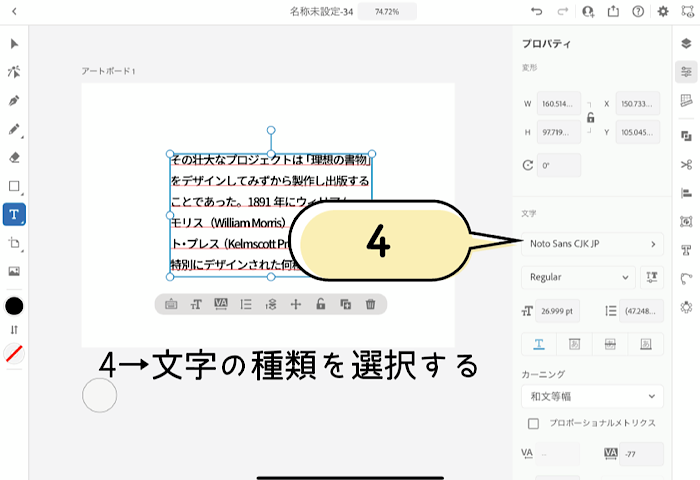Click the font size 26.999 pt field
700x480 pixels.
point(557,311)
